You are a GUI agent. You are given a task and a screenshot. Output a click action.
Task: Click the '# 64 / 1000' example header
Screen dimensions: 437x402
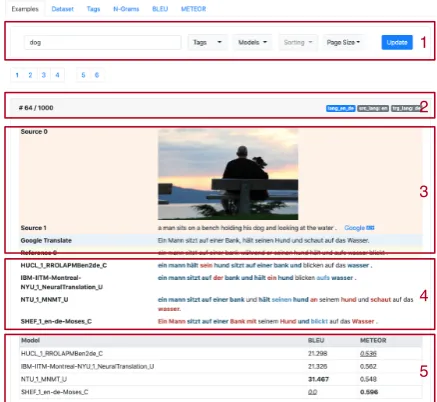point(36,108)
